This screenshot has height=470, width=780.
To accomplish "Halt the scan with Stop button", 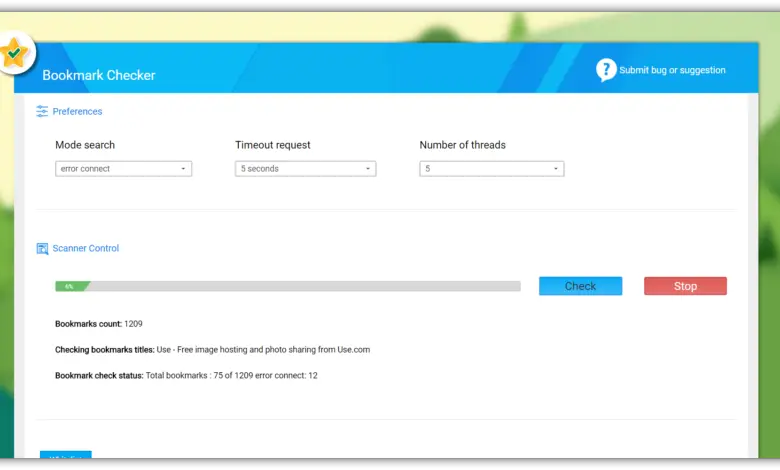I will coord(685,286).
